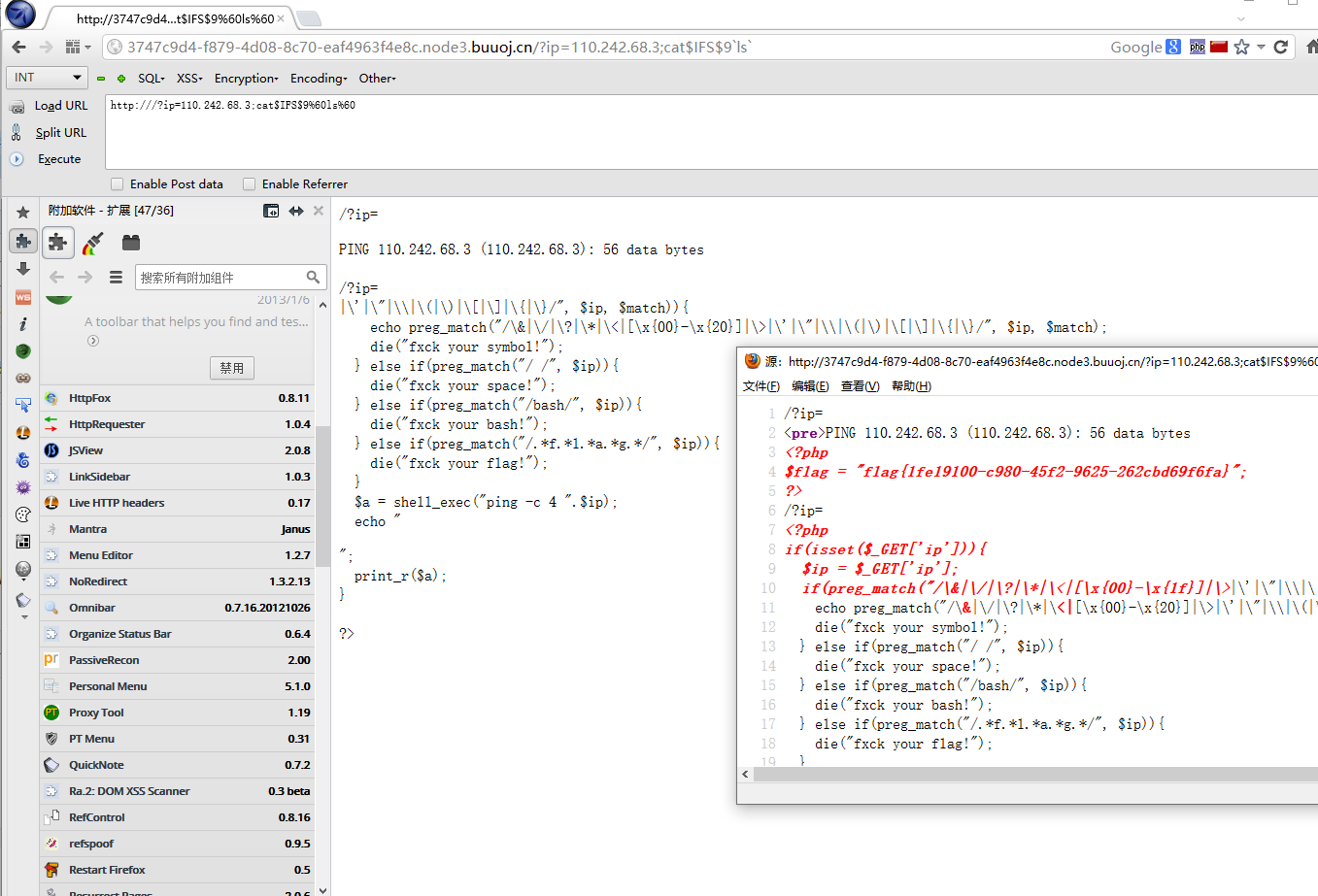The image size is (1318, 896).
Task: Click the info 'i' icon in the vertical sidebar
Action: (x=23, y=323)
